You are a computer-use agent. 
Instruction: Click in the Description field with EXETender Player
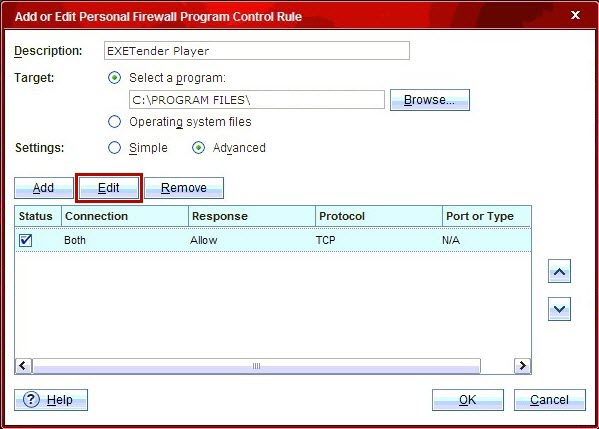pos(257,51)
